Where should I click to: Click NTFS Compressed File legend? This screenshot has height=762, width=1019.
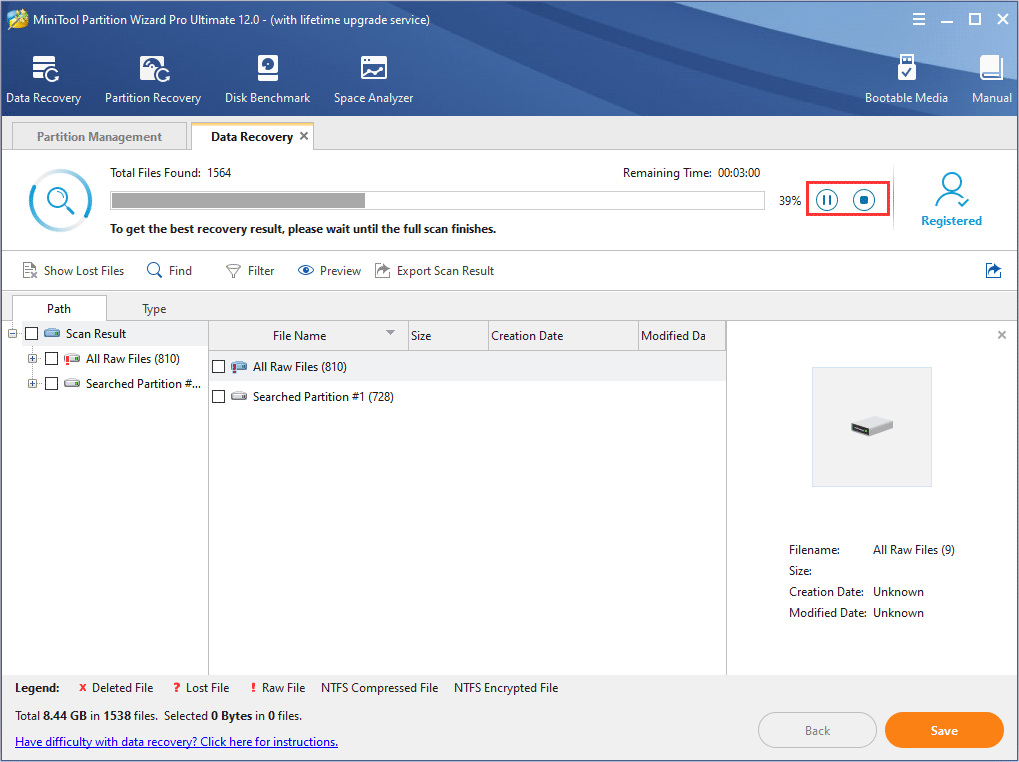tap(380, 688)
